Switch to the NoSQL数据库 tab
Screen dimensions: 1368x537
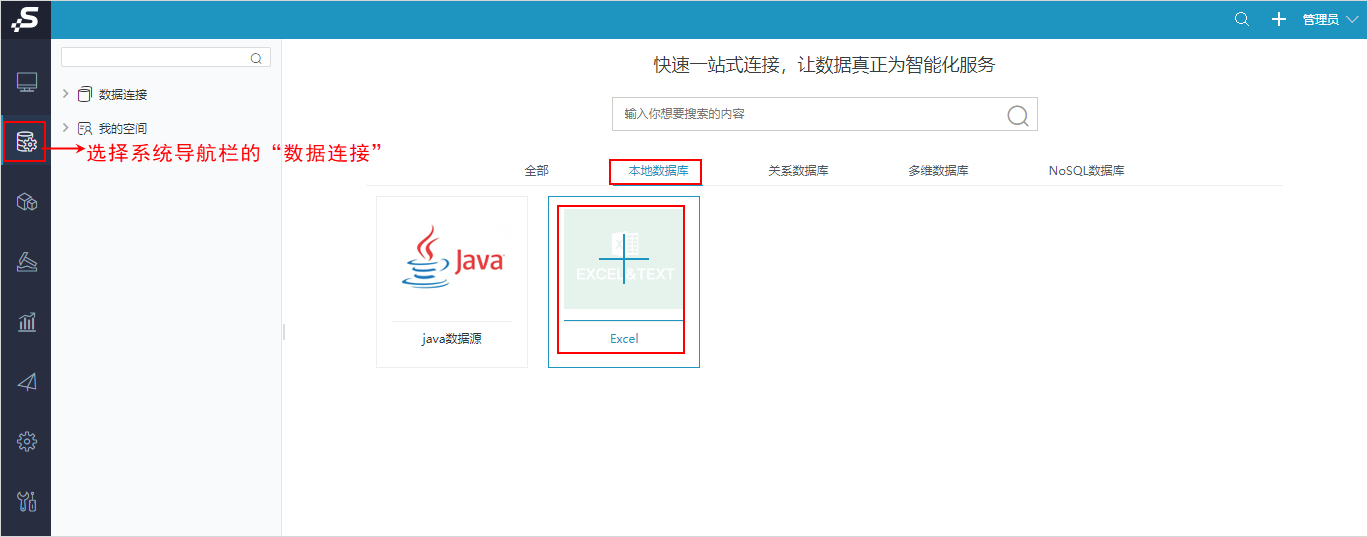point(1087,171)
